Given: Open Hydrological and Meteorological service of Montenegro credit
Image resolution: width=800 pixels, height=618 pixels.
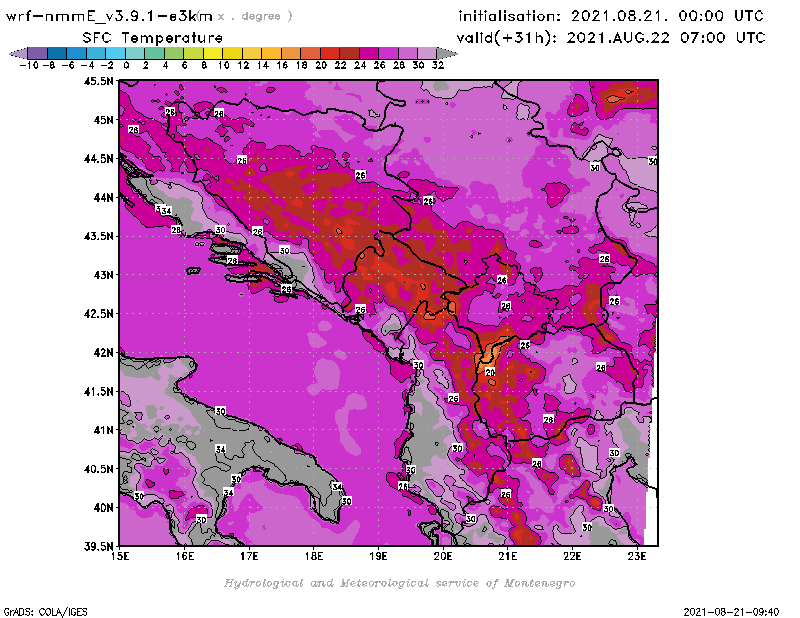Looking at the screenshot, I should click(x=399, y=583).
